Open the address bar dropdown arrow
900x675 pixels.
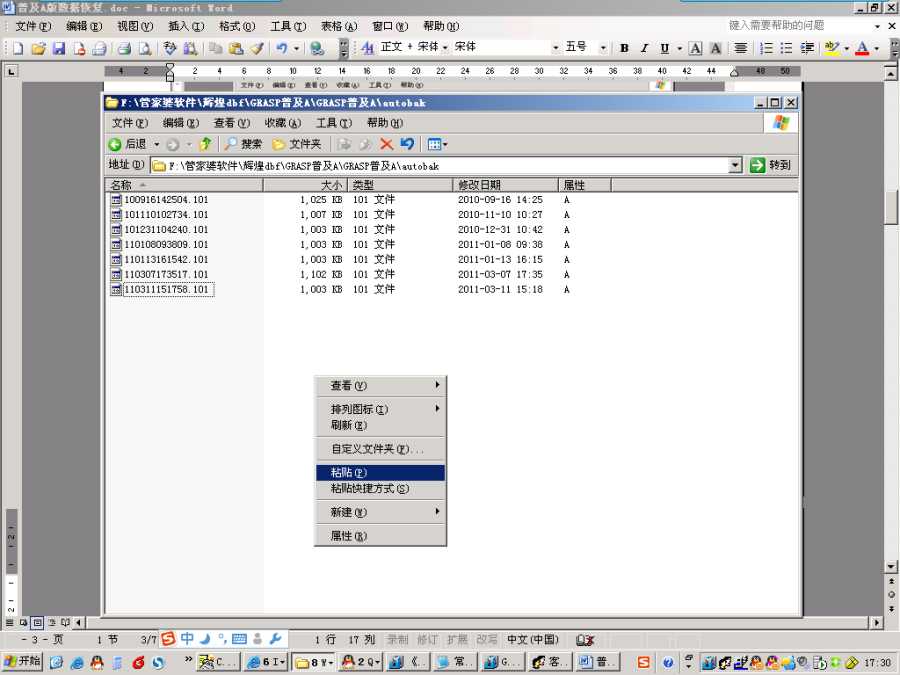coord(735,165)
